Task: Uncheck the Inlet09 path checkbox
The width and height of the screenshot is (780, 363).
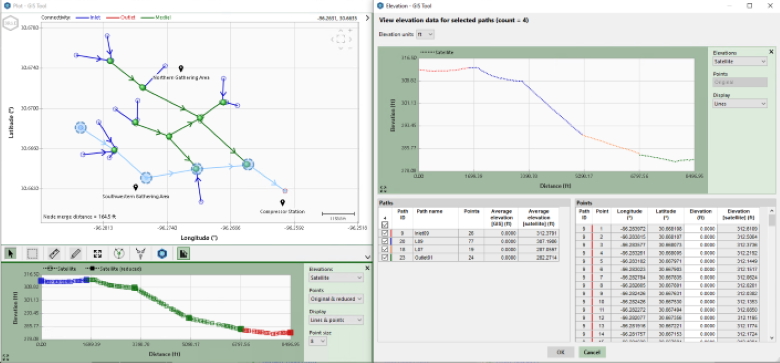Action: pyautogui.click(x=385, y=233)
